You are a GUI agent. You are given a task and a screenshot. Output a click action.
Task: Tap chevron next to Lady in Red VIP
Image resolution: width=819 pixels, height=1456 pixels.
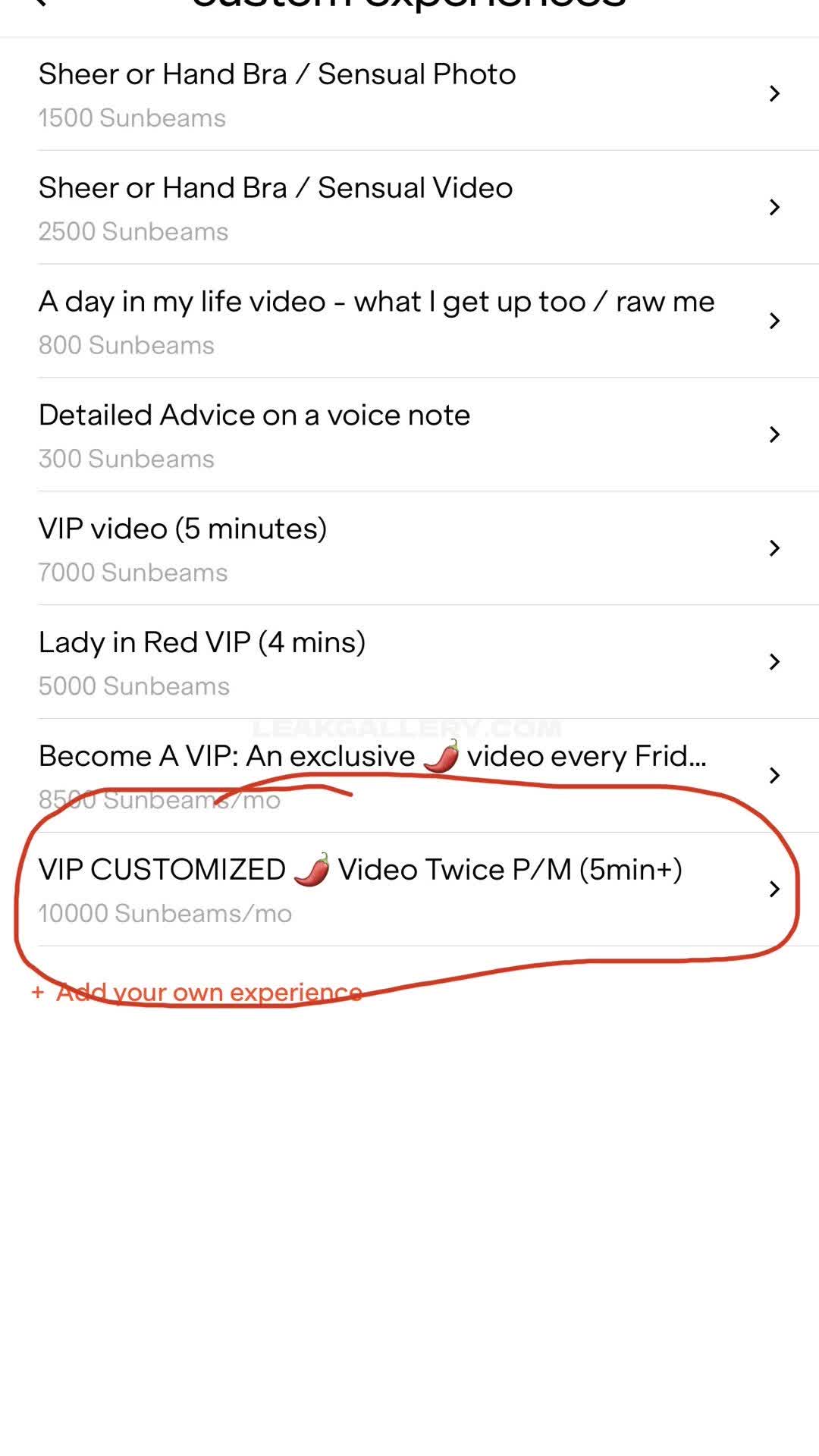point(774,662)
